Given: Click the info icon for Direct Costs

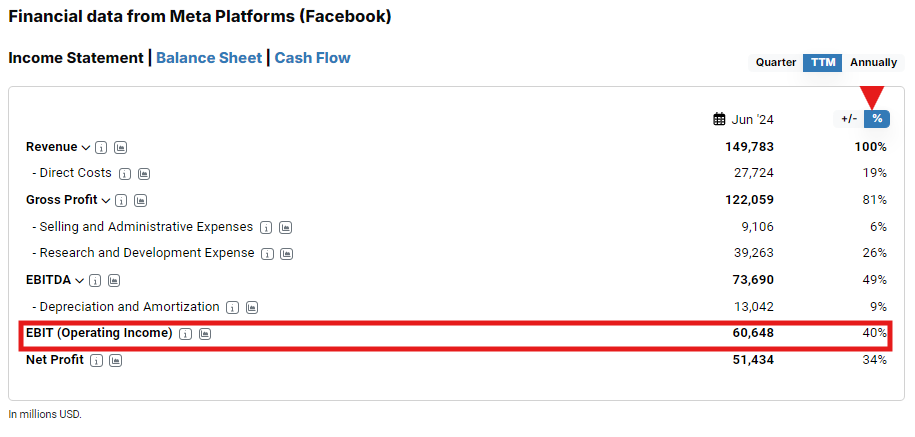Looking at the screenshot, I should point(125,174).
